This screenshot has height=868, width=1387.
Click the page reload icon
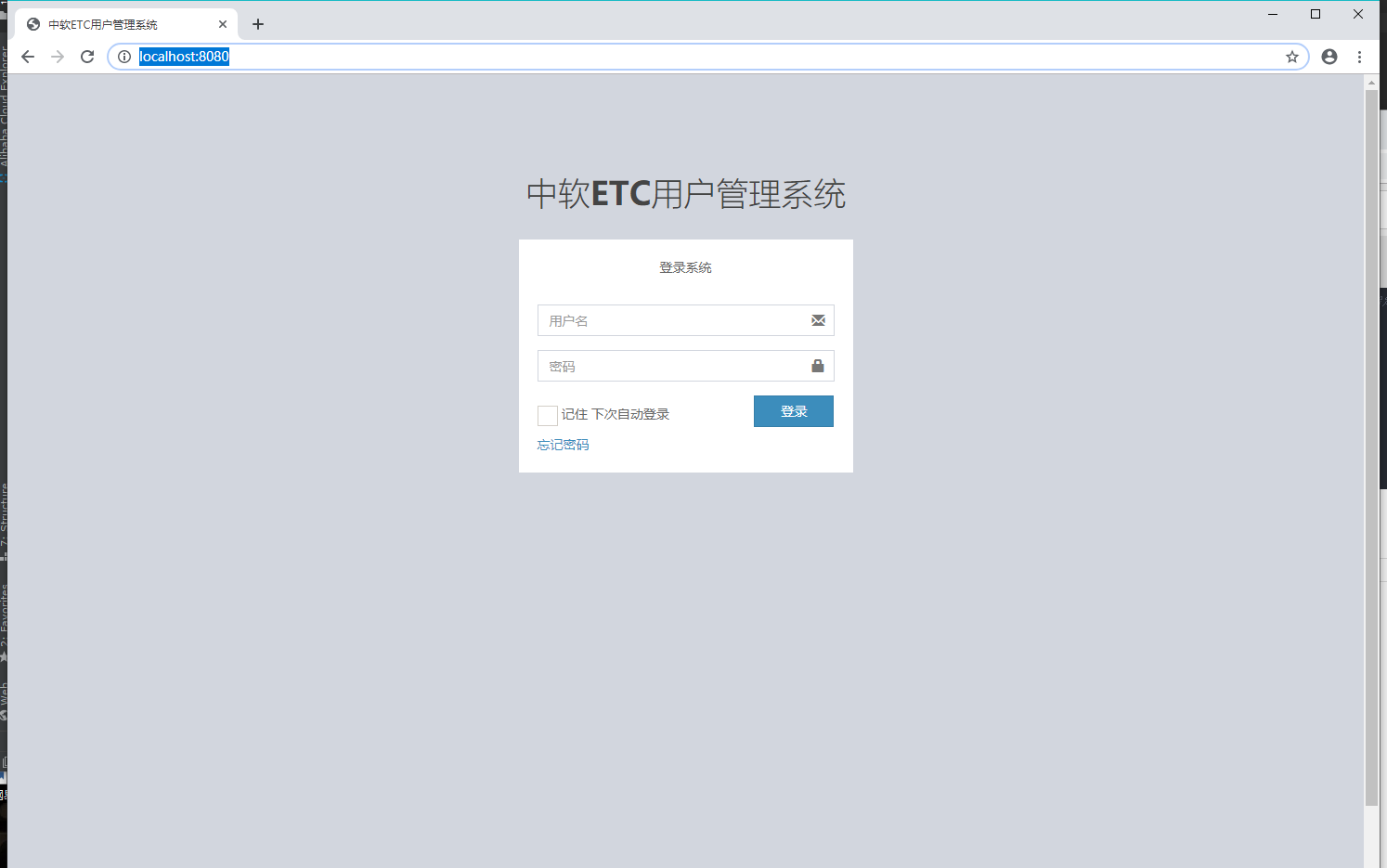click(x=86, y=56)
